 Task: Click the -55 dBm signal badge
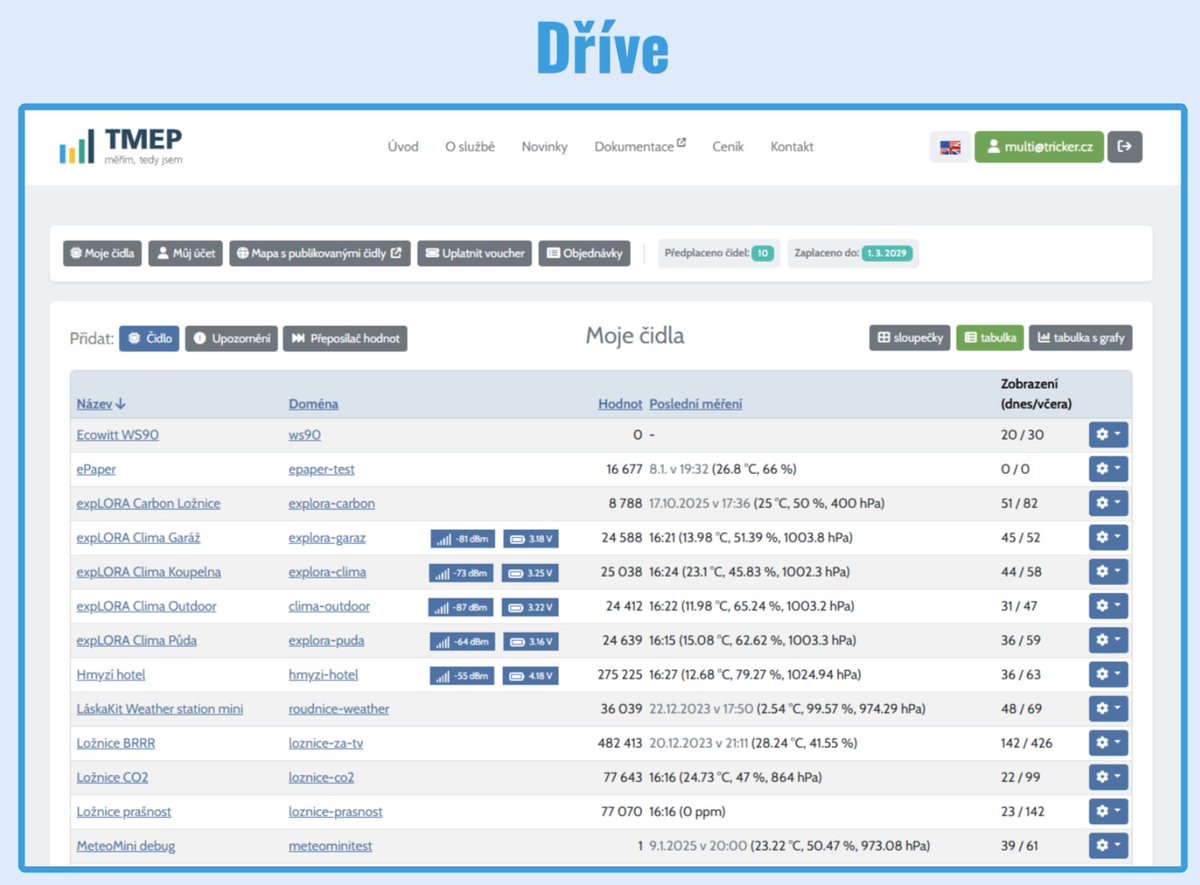coord(462,676)
